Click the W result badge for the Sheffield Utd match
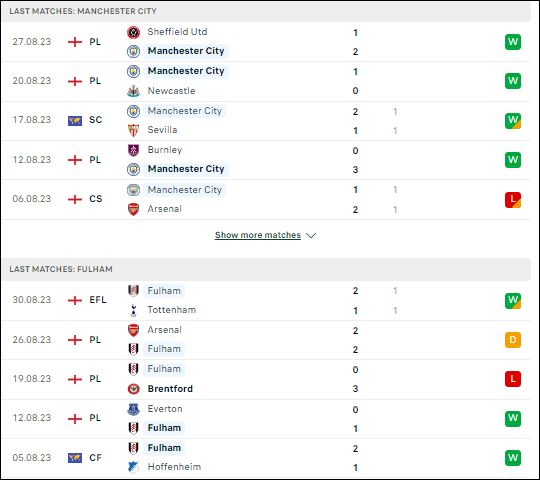Viewport: 540px width, 480px height. pyautogui.click(x=513, y=42)
